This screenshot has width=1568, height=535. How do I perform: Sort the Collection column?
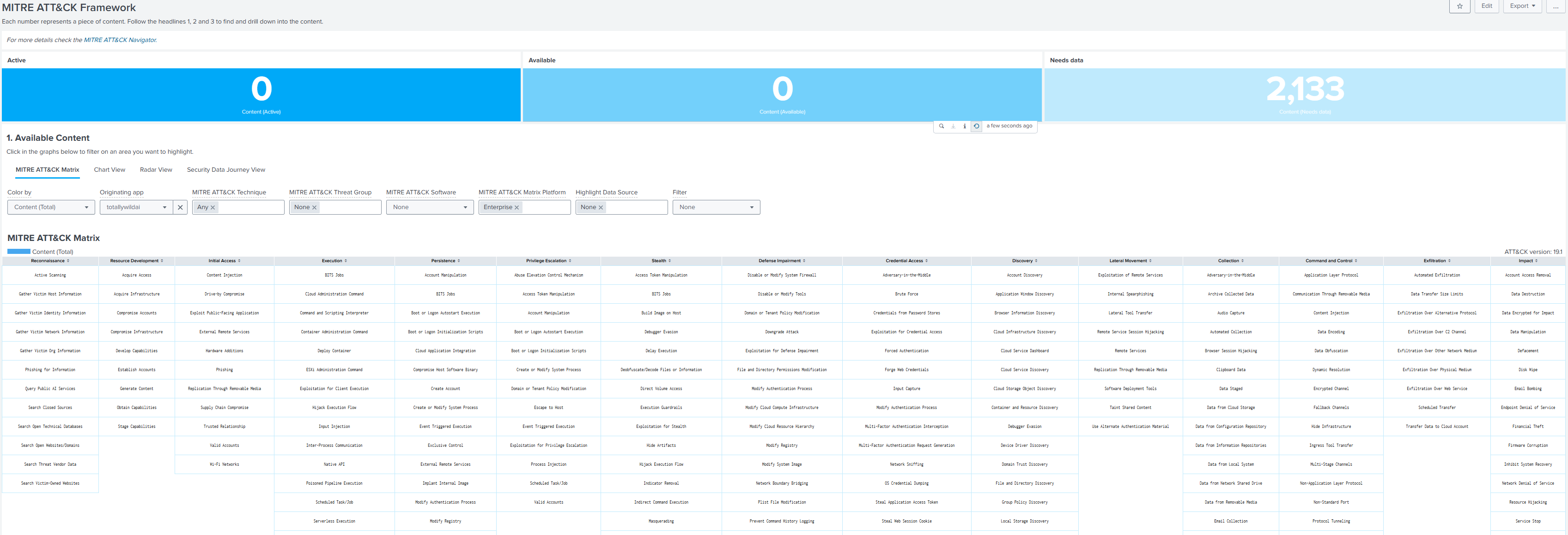(1242, 261)
